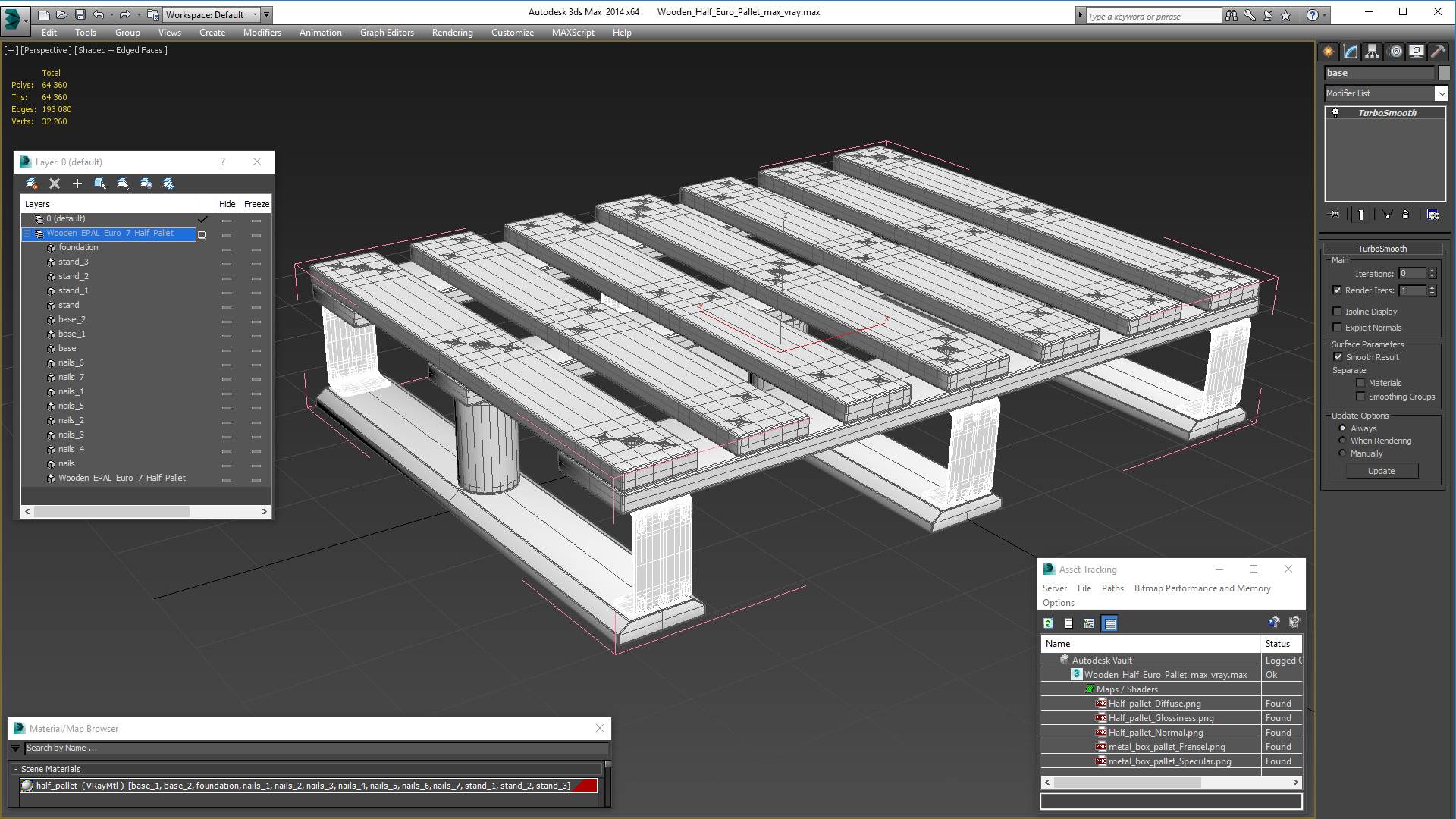1456x819 pixels.
Task: Open quick access toolbar customize dropdown
Action: pos(267,14)
